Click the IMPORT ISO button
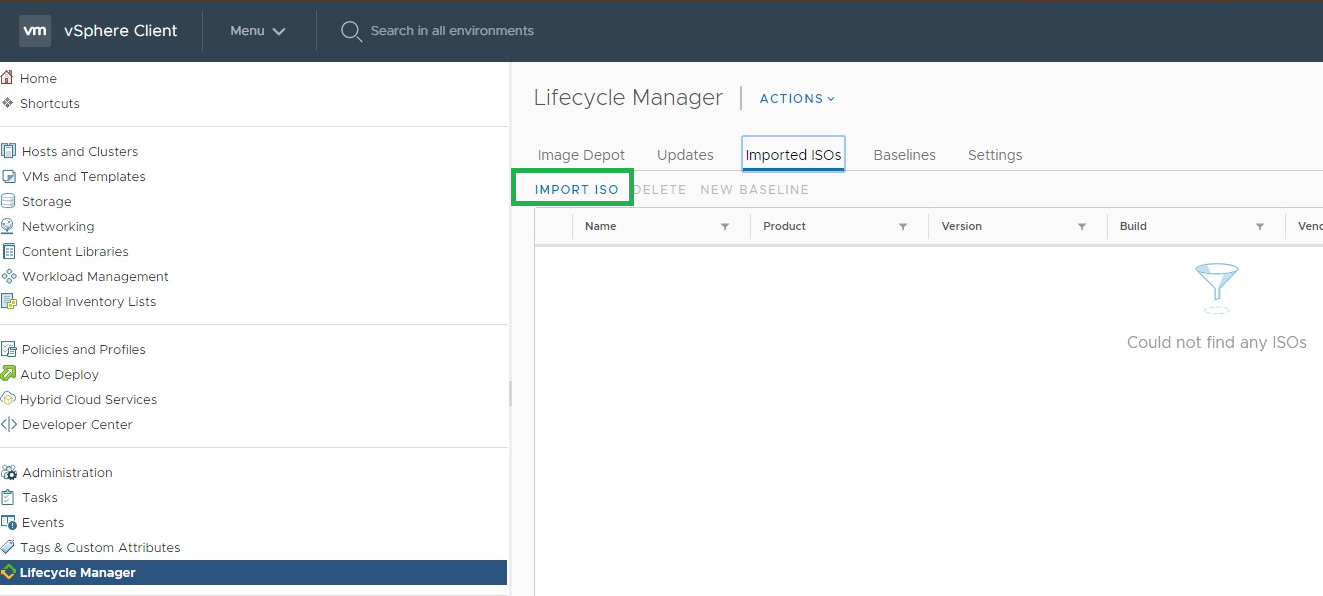This screenshot has height=596, width=1323. 577,189
